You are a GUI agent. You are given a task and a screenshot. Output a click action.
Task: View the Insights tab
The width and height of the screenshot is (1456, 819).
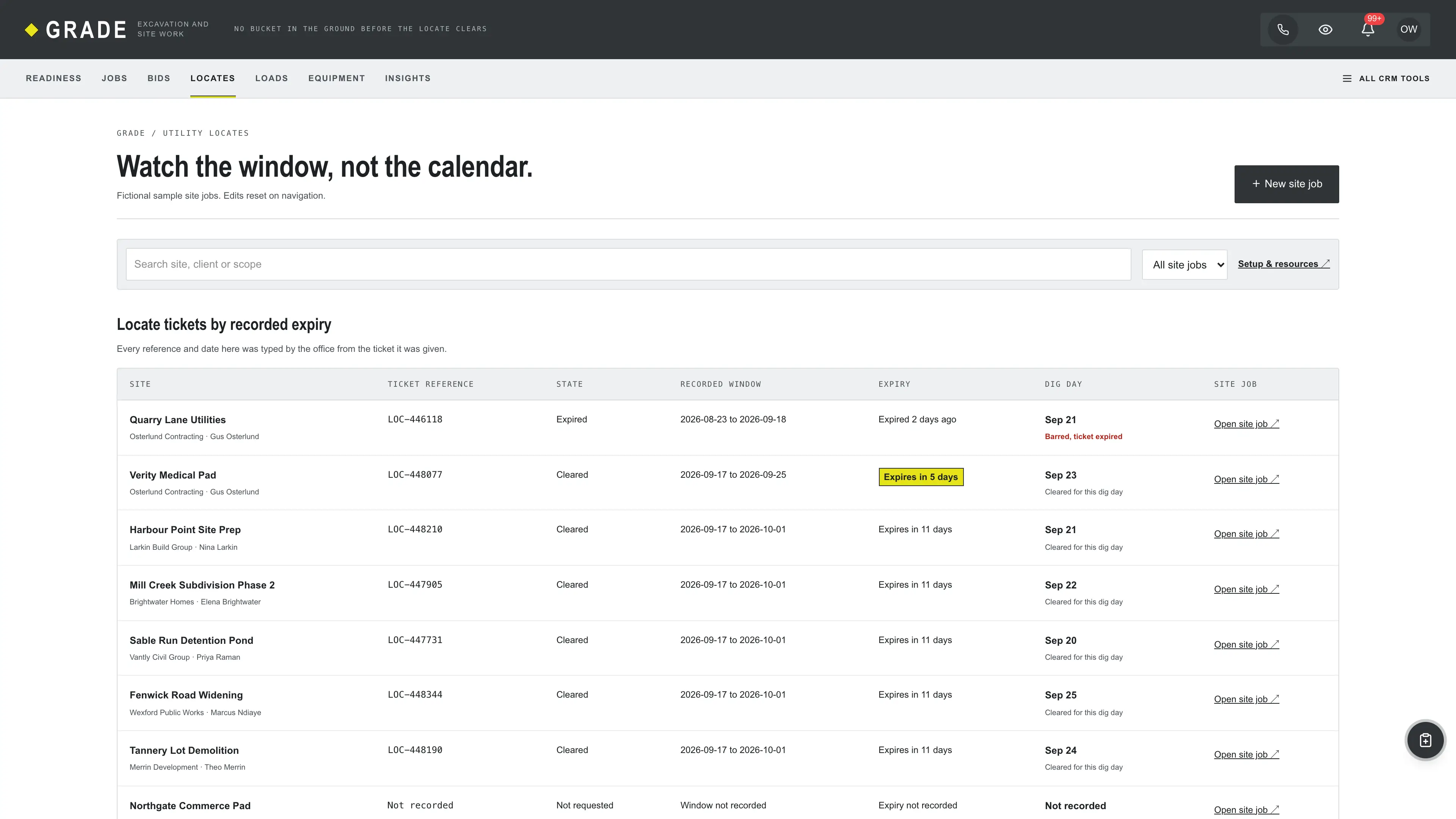pyautogui.click(x=408, y=78)
